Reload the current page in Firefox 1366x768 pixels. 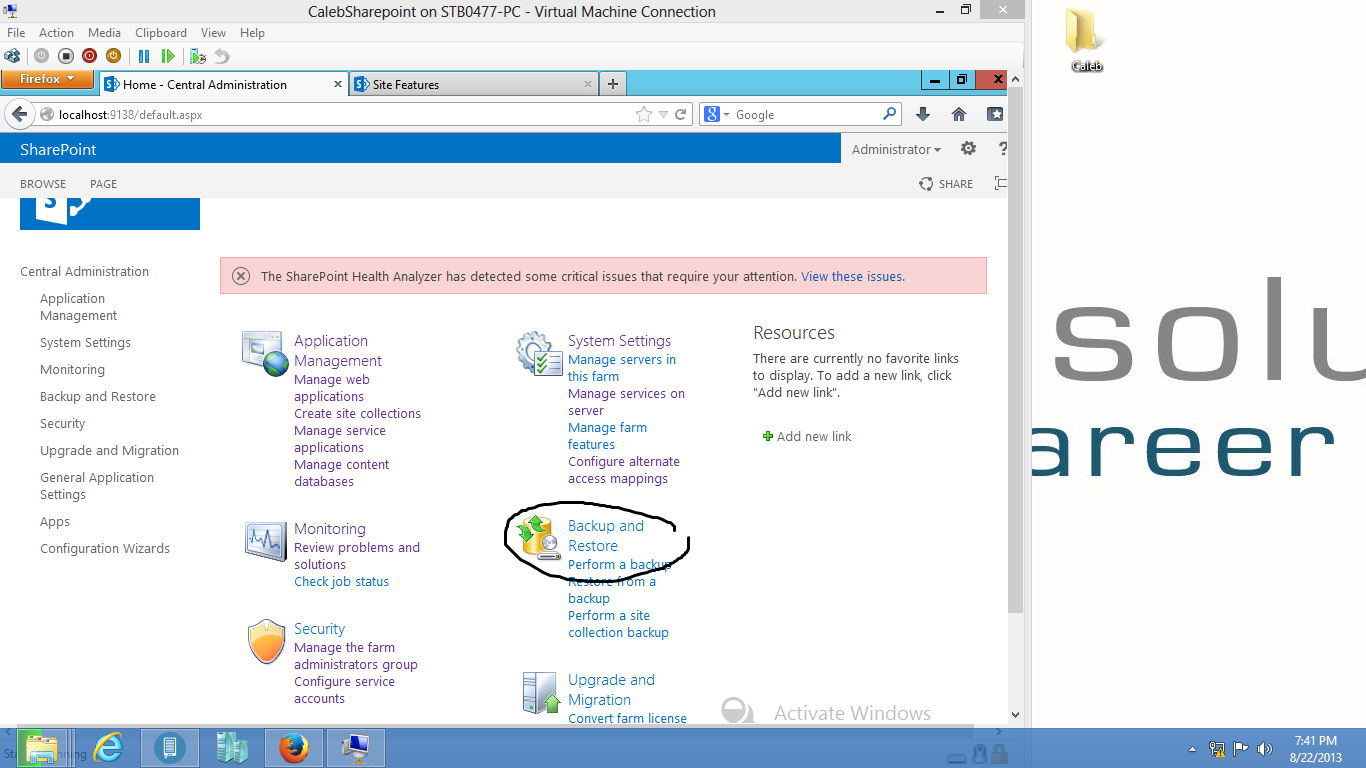click(681, 114)
